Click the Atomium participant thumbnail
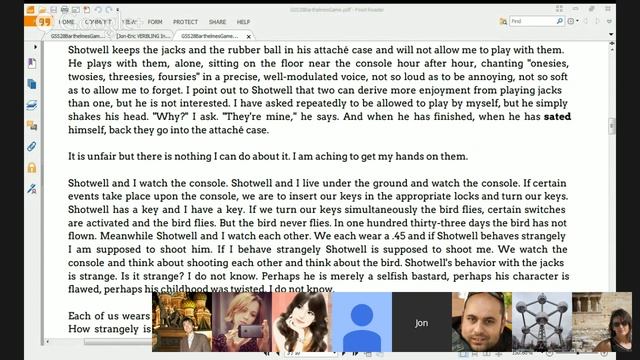 542,322
